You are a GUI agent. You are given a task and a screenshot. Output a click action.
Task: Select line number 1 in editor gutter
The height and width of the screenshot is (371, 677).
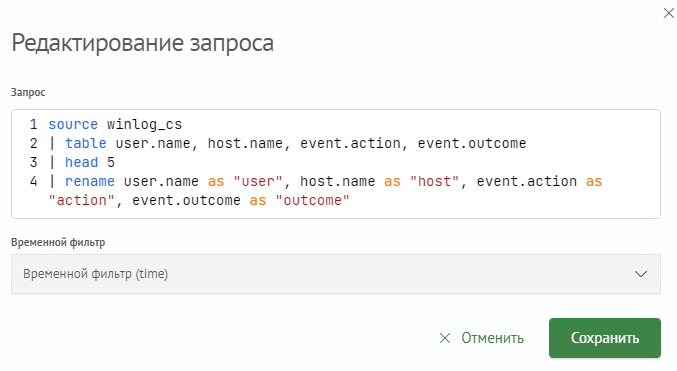point(33,124)
